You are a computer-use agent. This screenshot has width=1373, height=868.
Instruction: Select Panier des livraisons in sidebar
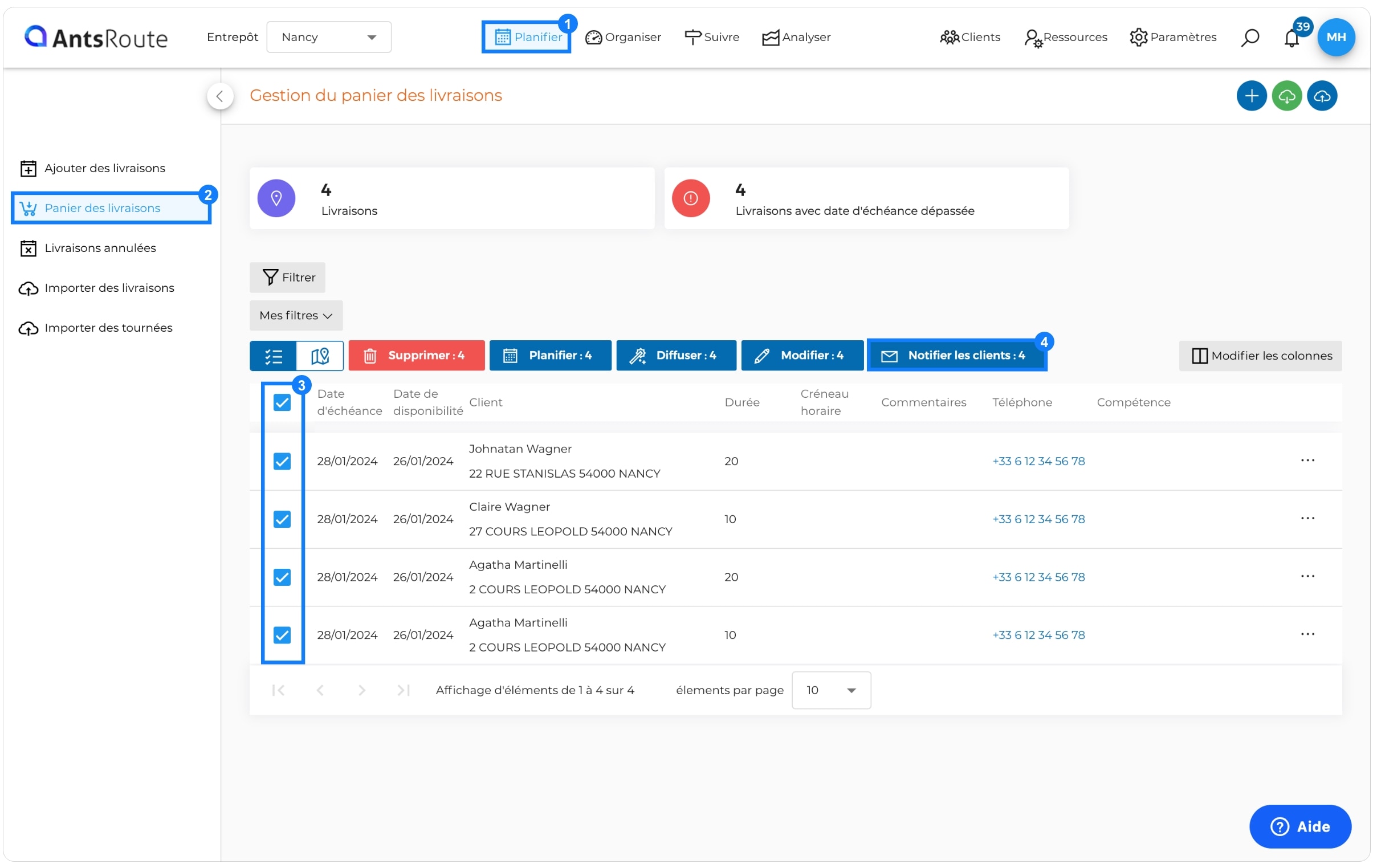coord(111,208)
